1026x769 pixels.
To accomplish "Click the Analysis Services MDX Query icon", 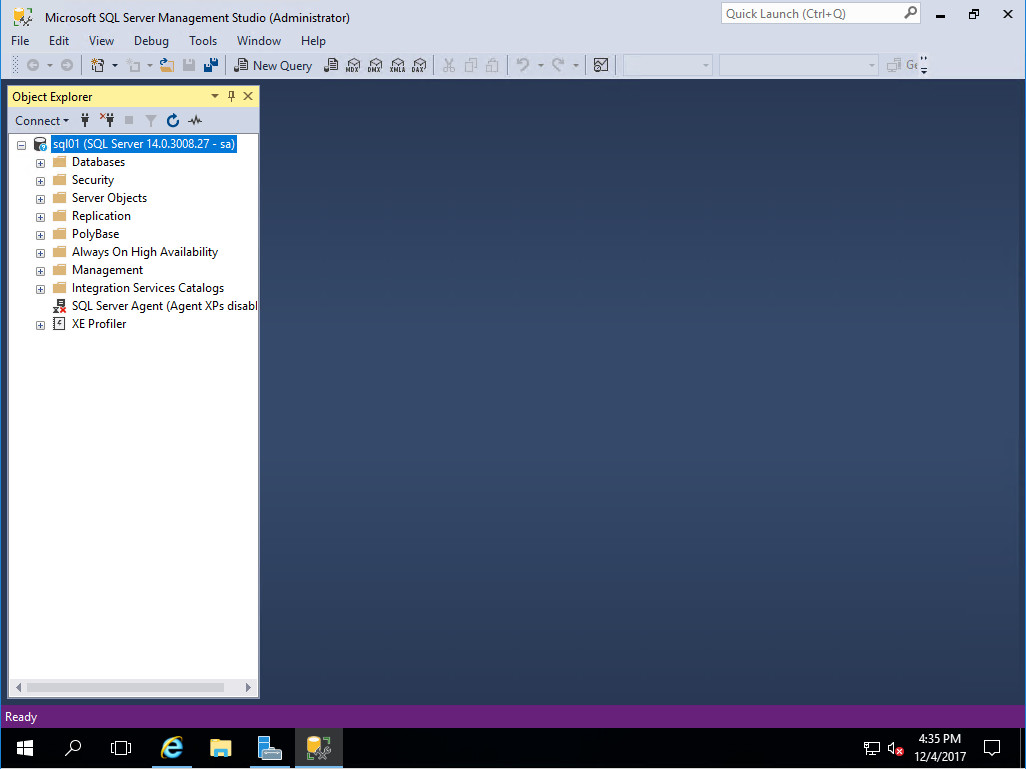I will (352, 65).
